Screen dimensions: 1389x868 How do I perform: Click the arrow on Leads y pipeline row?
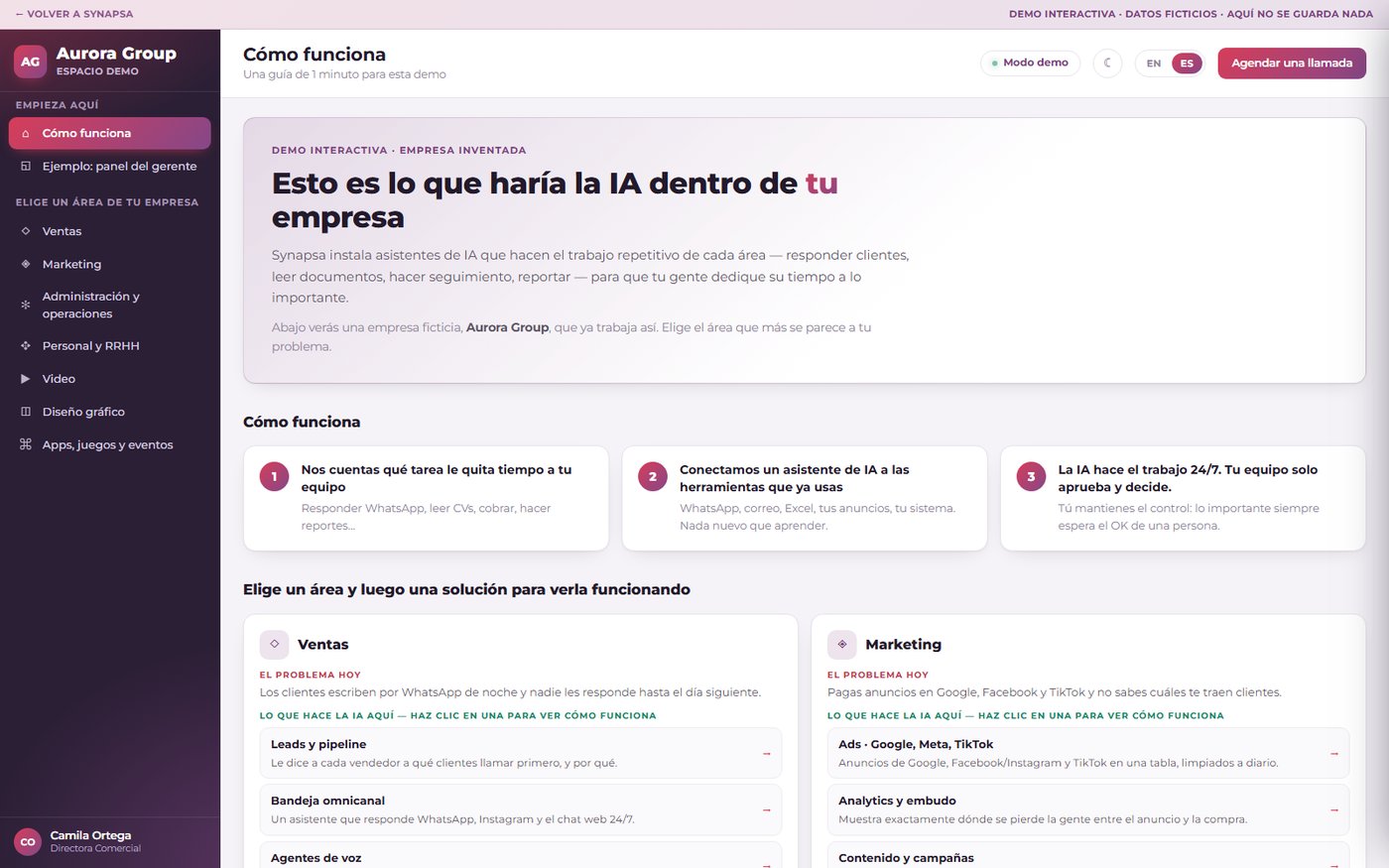[767, 754]
